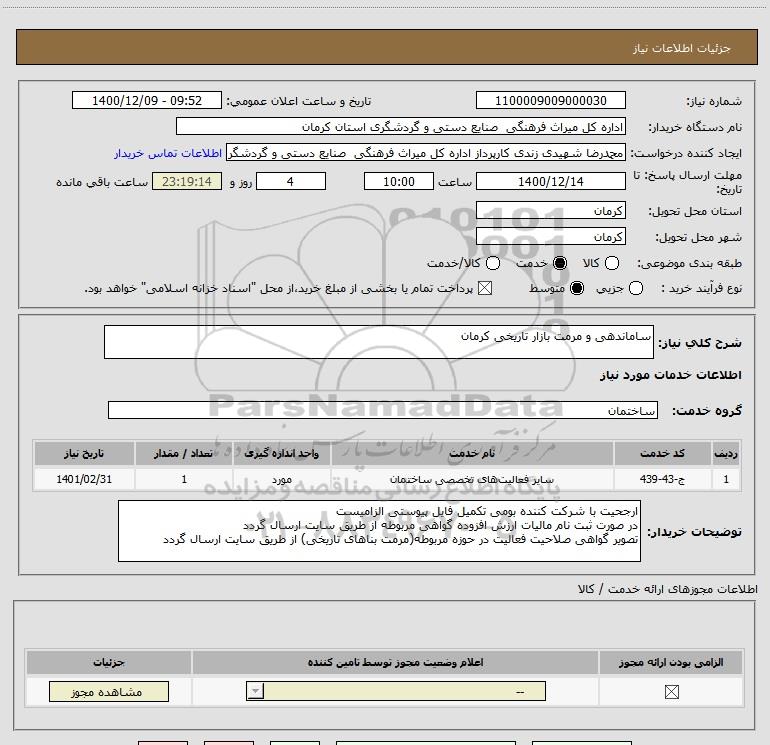Click the request creator name field
This screenshot has width=770, height=745.
(x=426, y=153)
